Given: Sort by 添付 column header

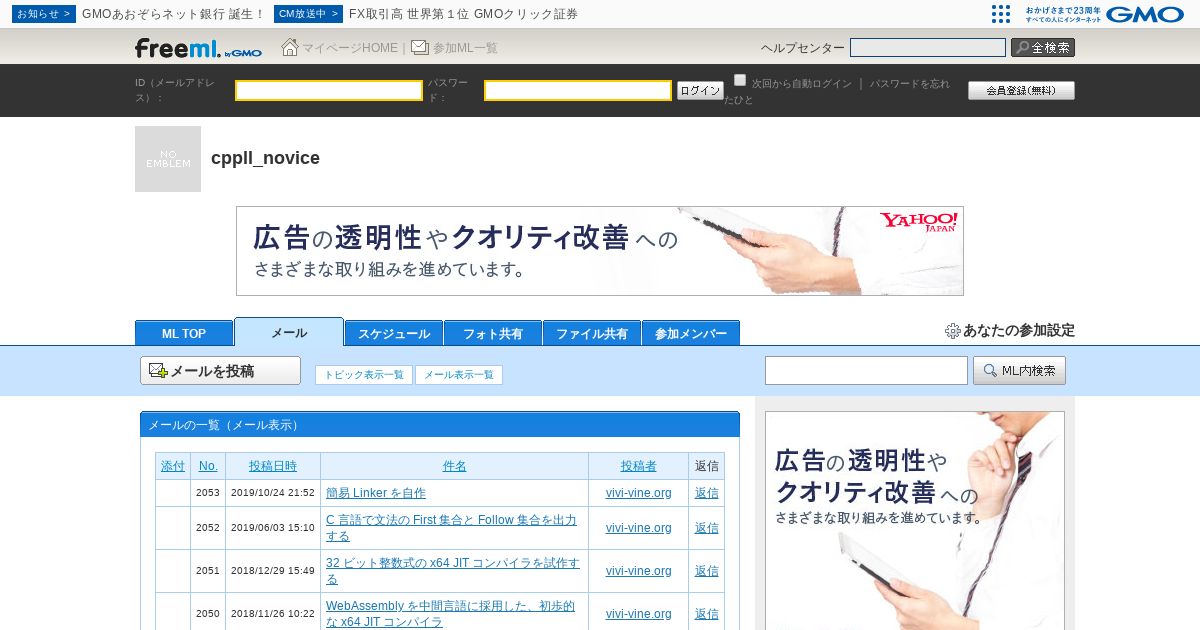Looking at the screenshot, I should 173,466.
